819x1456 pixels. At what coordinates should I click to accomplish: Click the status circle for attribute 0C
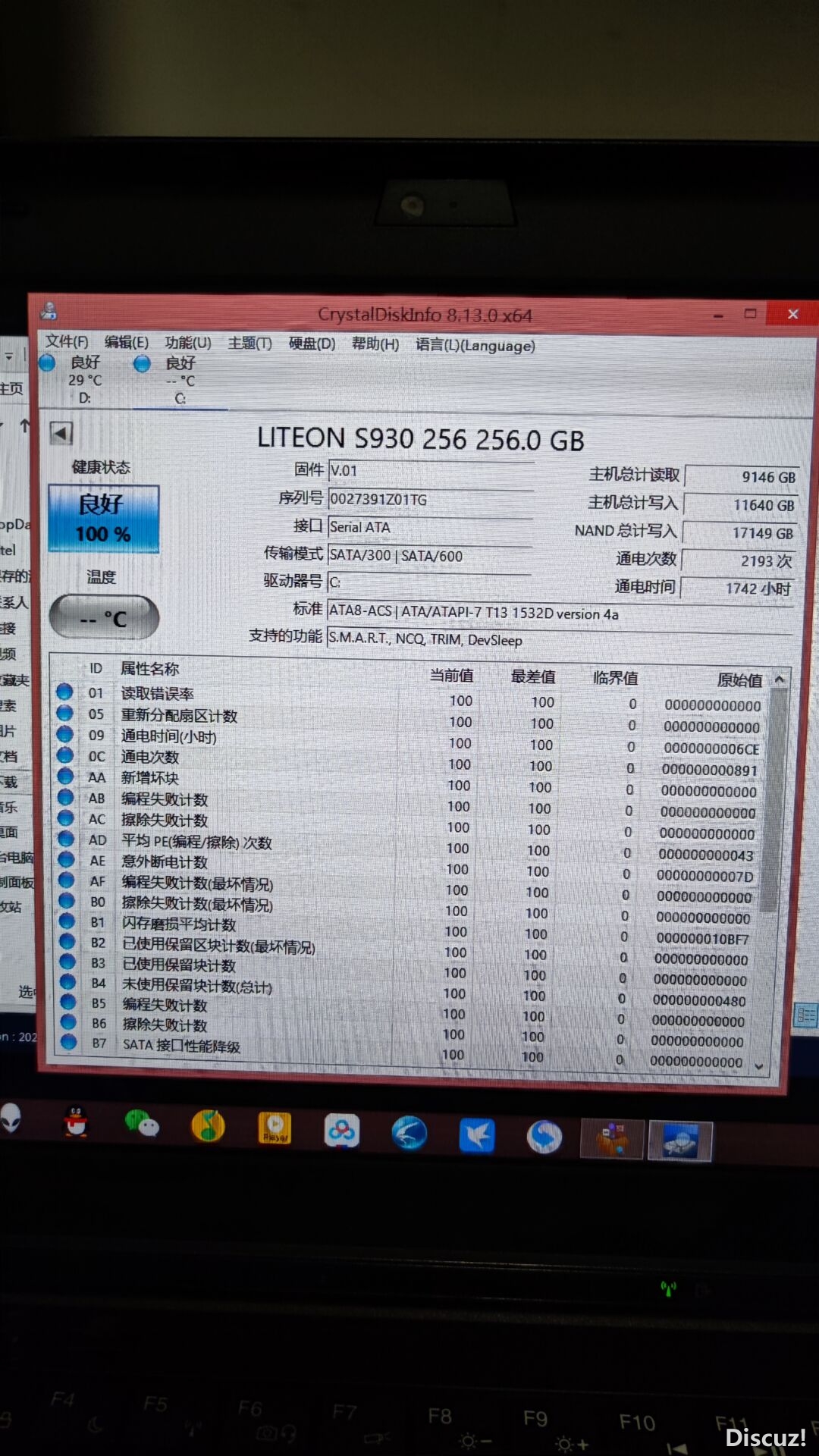pos(65,755)
